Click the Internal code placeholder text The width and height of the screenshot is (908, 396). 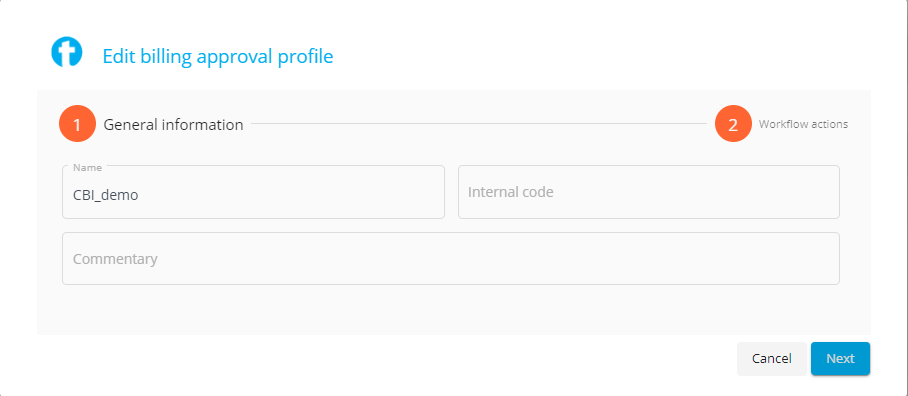(x=511, y=192)
